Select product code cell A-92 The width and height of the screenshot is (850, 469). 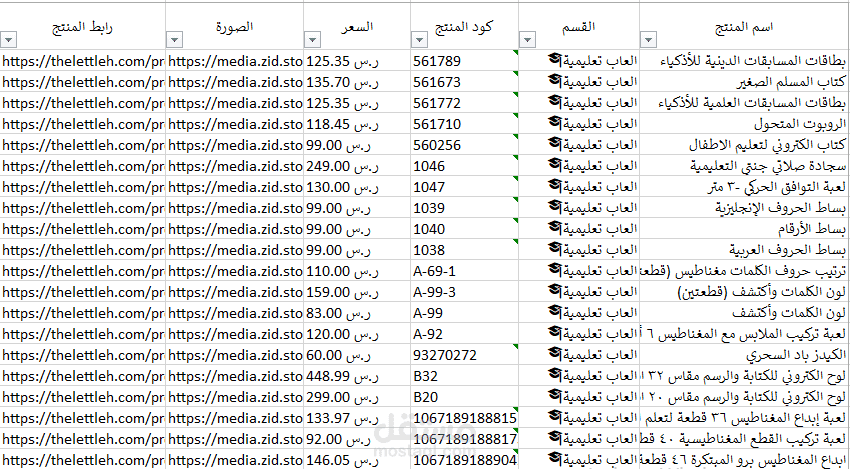coord(465,334)
